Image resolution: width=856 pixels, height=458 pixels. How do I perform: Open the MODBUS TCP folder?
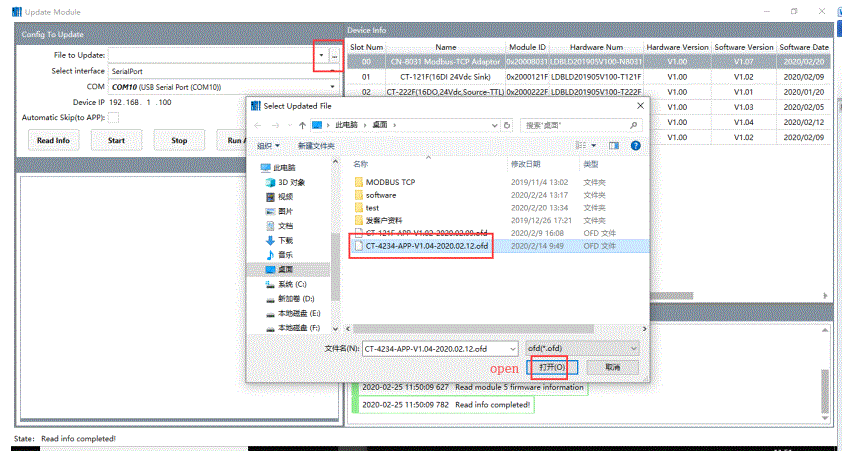point(385,182)
